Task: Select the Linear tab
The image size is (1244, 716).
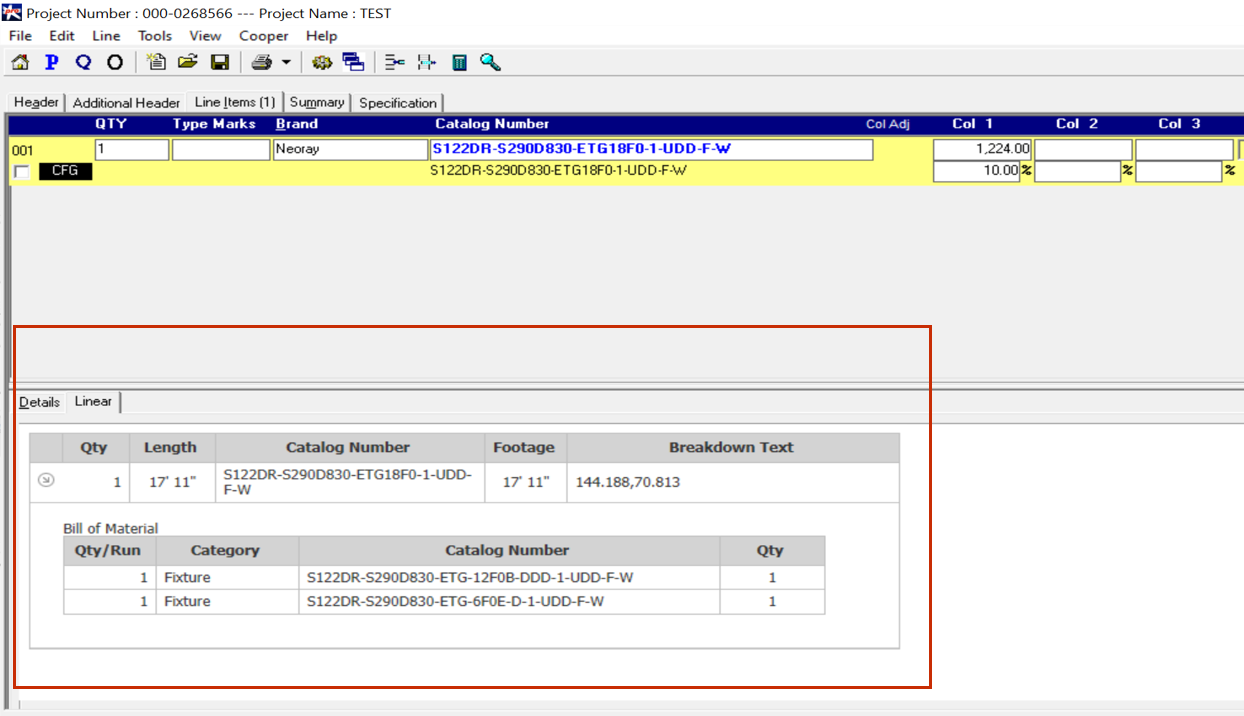Action: click(93, 401)
